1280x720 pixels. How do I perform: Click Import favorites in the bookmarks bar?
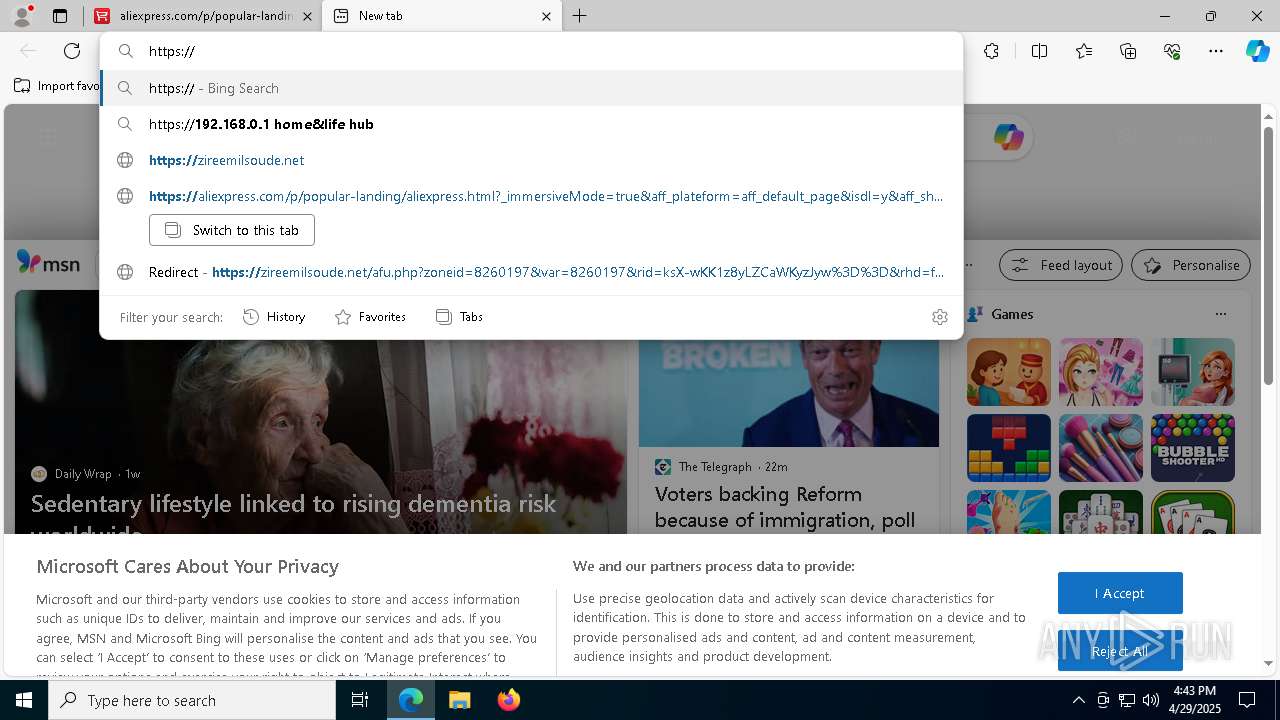pyautogui.click(x=57, y=86)
